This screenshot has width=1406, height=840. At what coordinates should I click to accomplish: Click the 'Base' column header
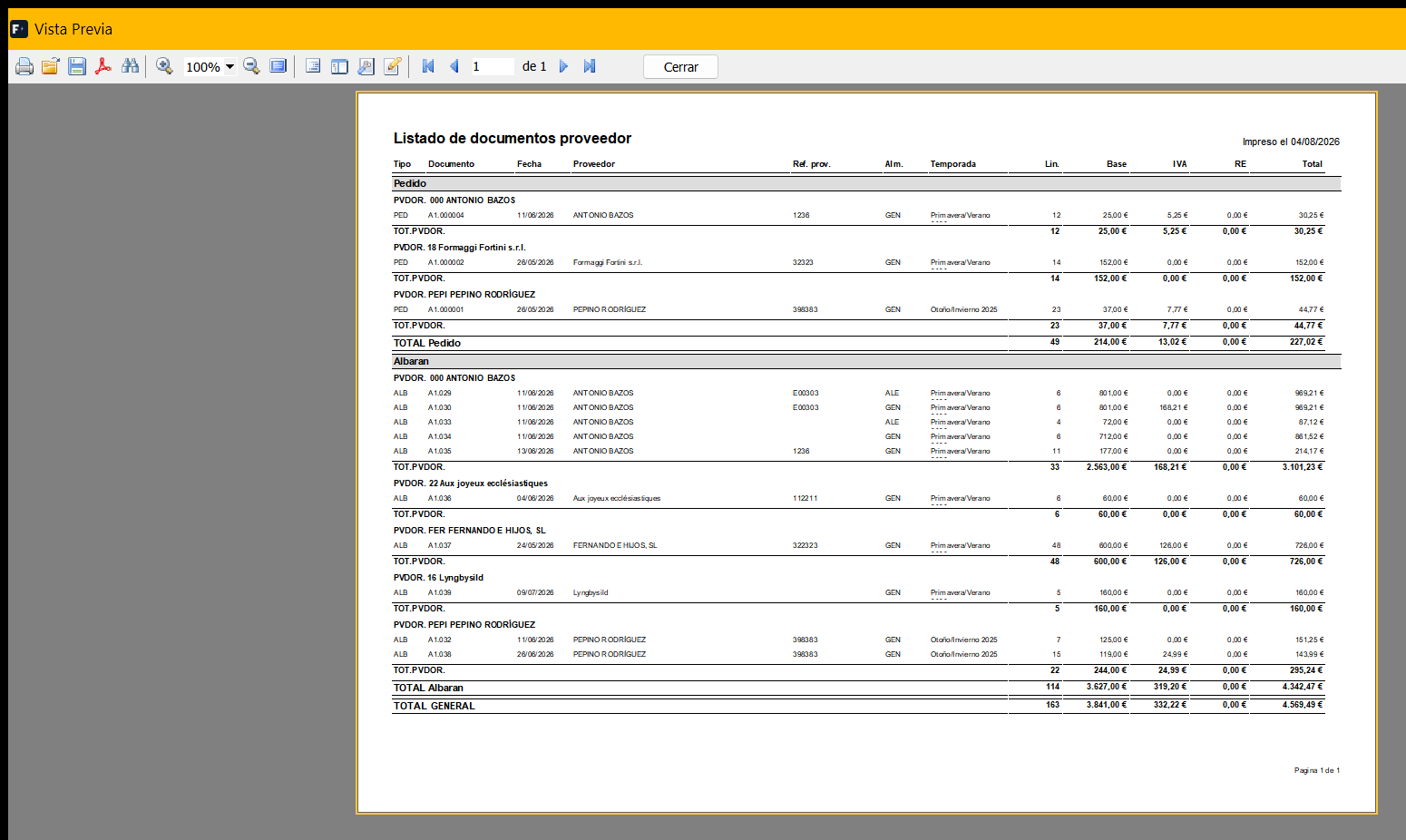click(1117, 164)
